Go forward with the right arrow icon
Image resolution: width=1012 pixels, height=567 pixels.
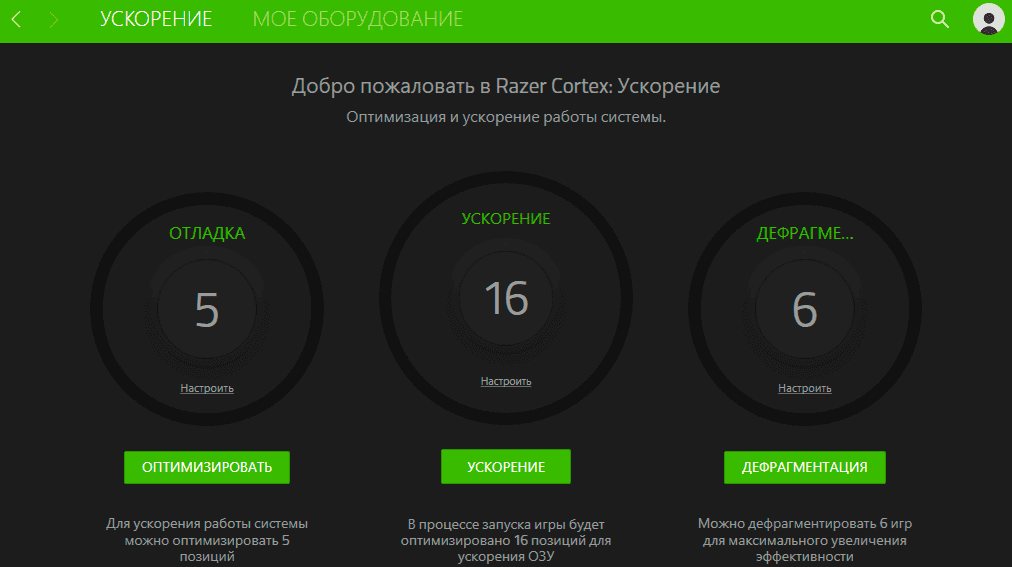(x=54, y=19)
